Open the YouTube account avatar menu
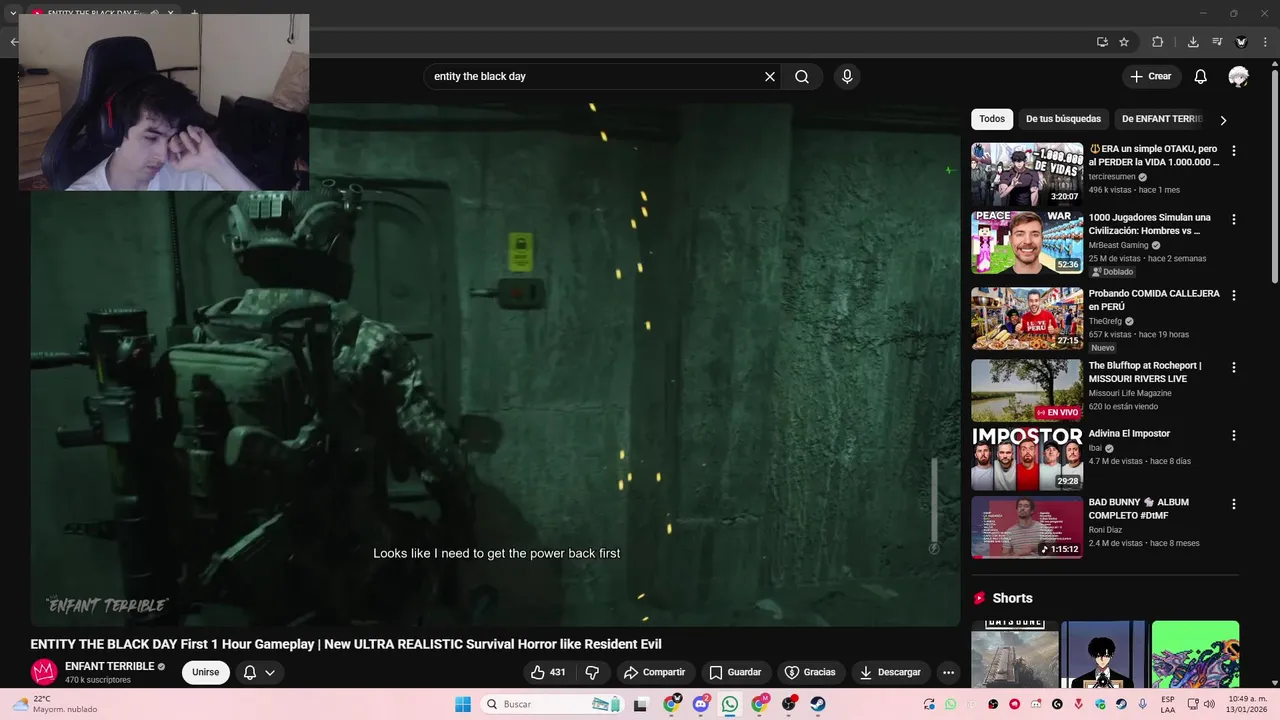1280x720 pixels. [x=1238, y=77]
